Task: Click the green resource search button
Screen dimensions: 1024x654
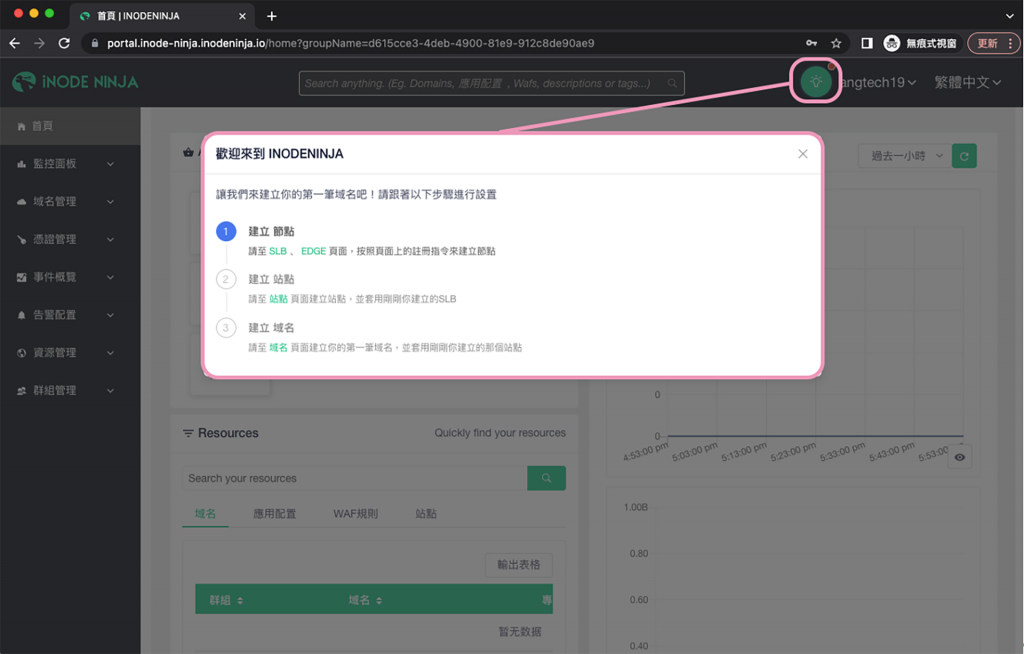Action: coord(546,478)
